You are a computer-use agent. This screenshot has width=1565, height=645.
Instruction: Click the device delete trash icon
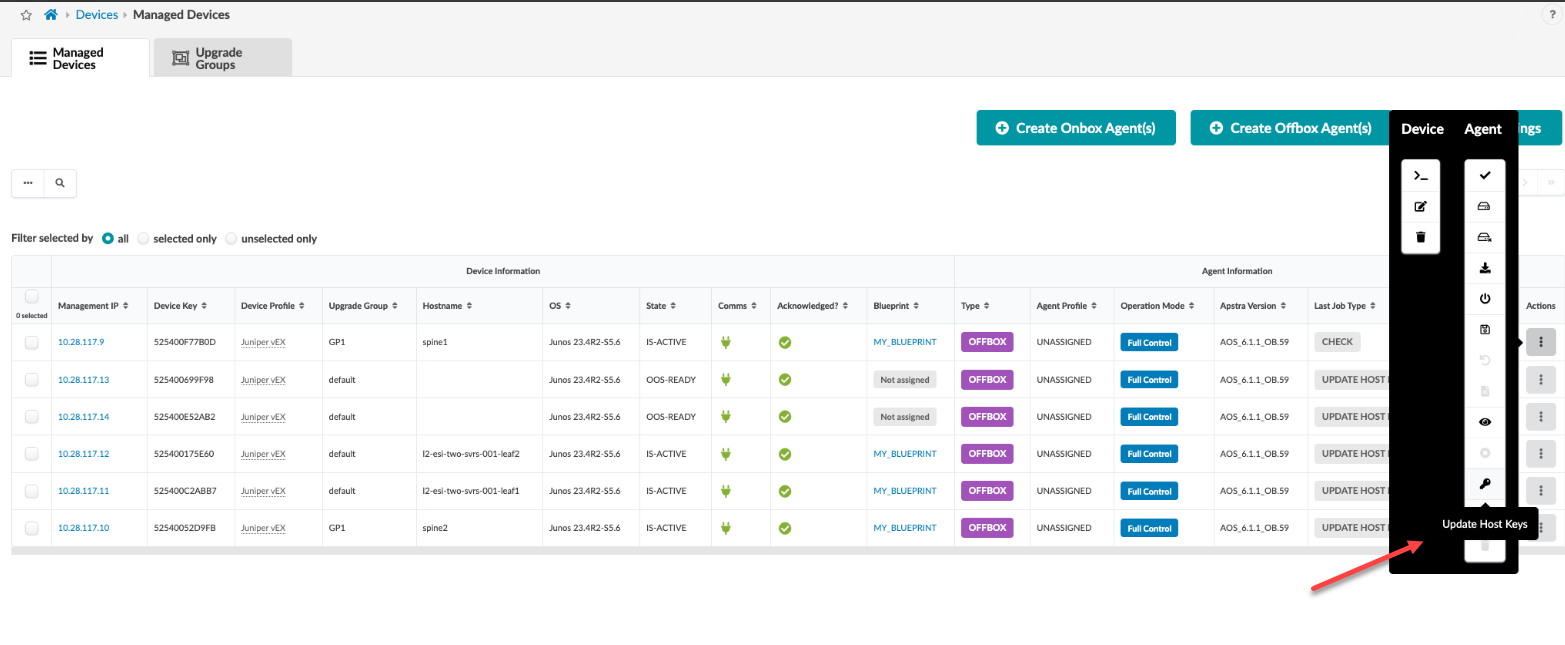point(1420,237)
